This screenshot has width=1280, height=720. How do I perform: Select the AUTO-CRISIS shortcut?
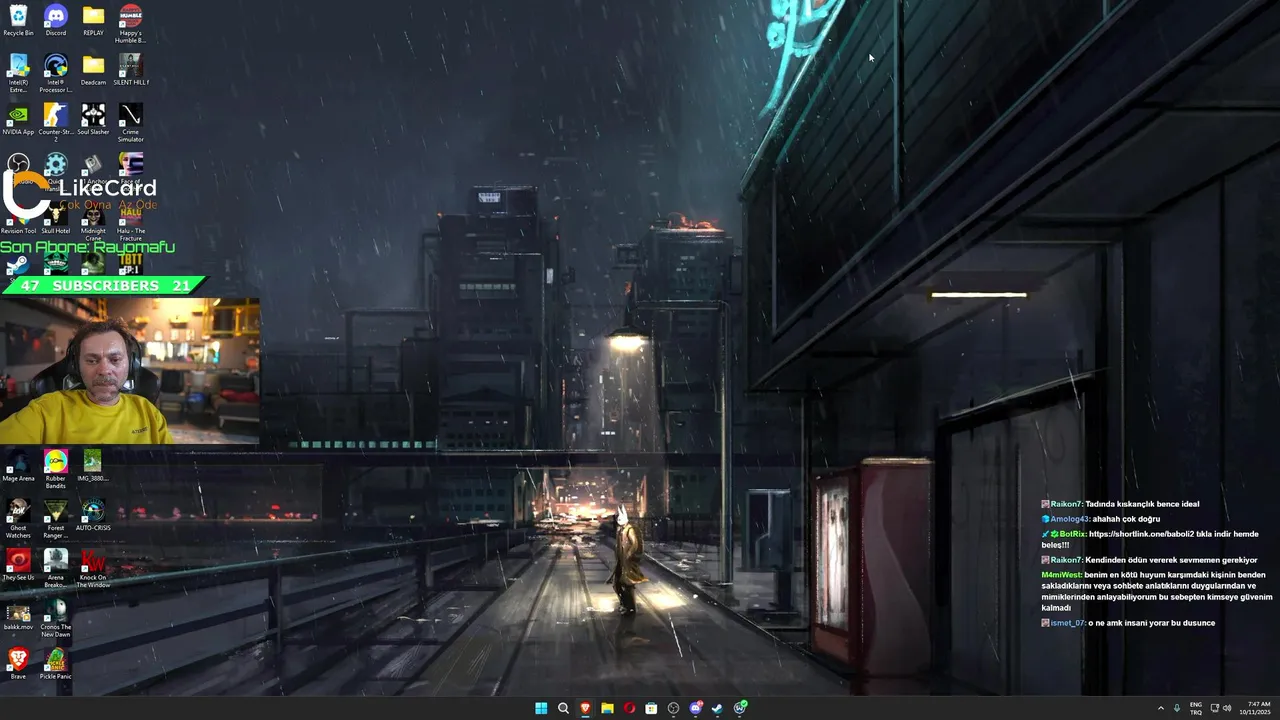coord(93,515)
